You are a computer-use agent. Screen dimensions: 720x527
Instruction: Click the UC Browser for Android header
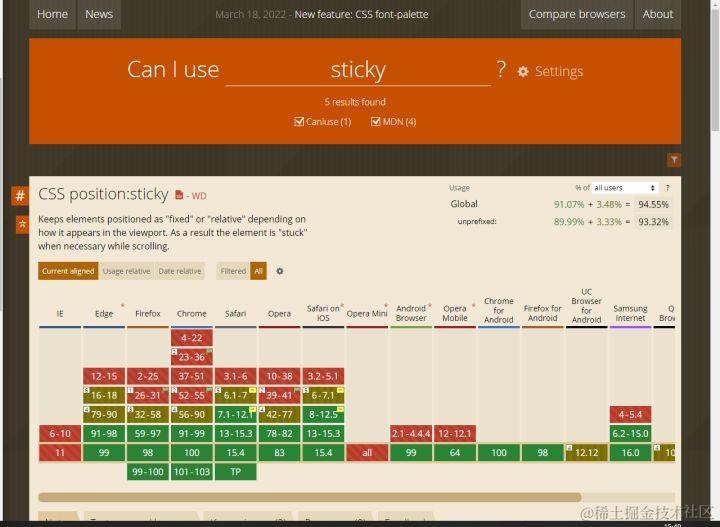tap(586, 306)
